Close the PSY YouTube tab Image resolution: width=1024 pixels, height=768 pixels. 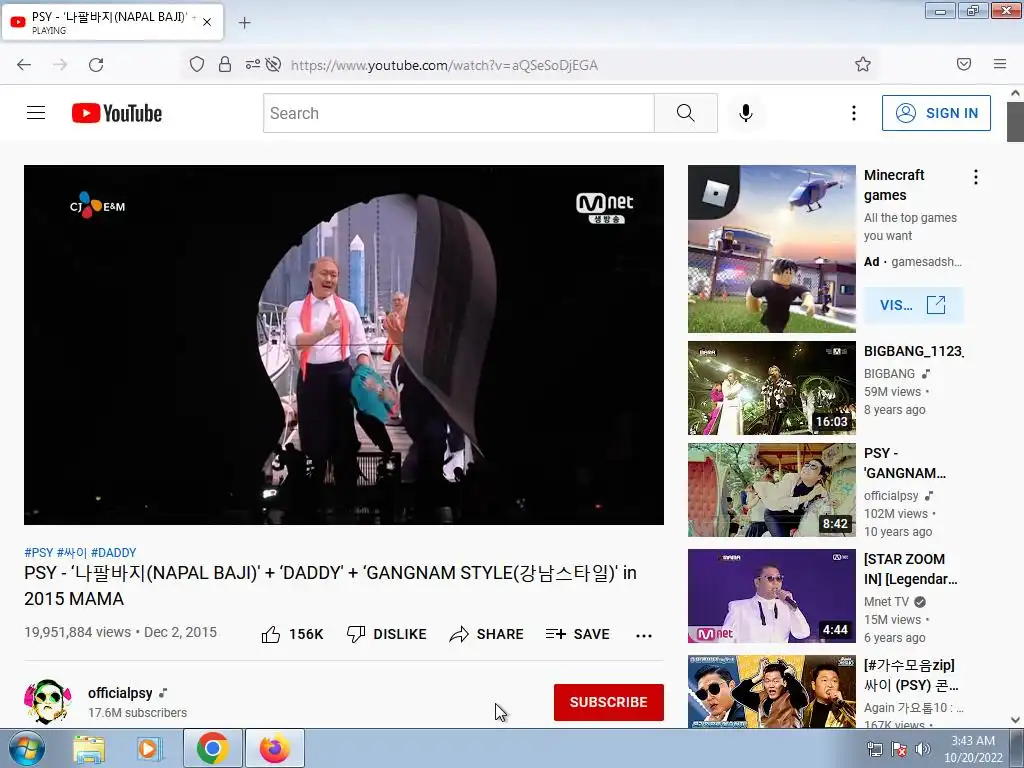[x=207, y=22]
